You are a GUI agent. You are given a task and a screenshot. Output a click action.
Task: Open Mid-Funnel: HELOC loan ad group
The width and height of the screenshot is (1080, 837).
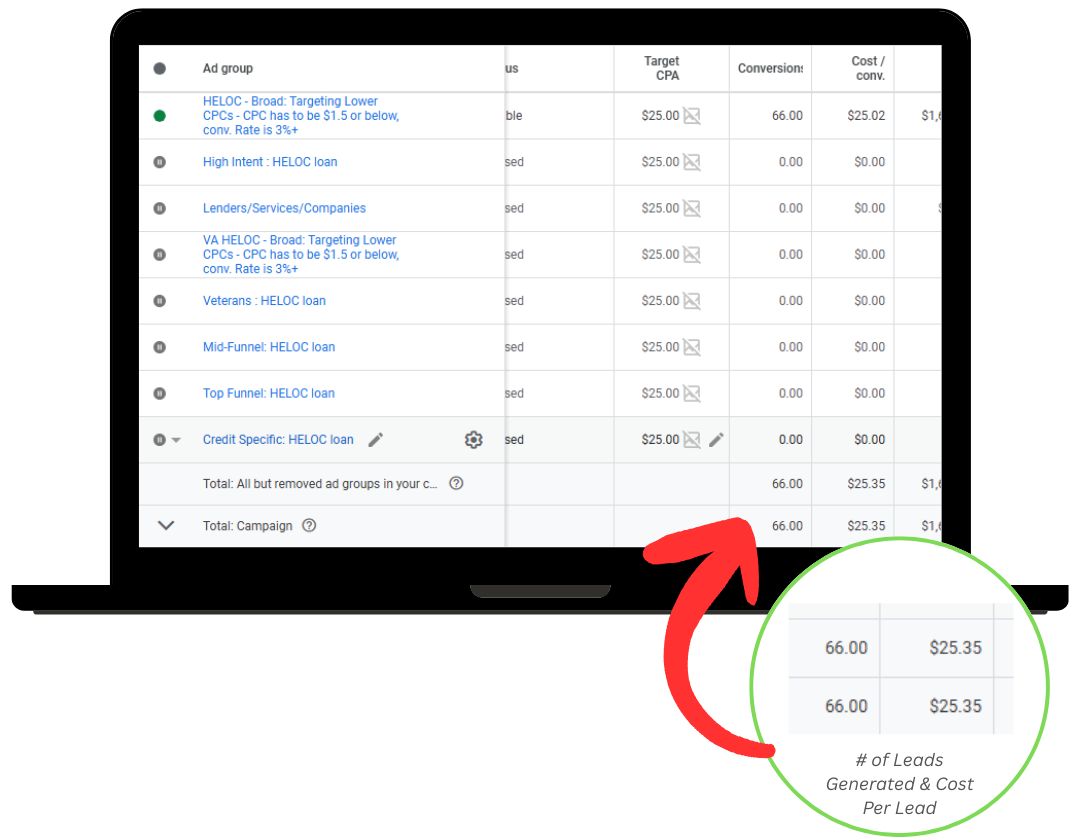click(269, 347)
